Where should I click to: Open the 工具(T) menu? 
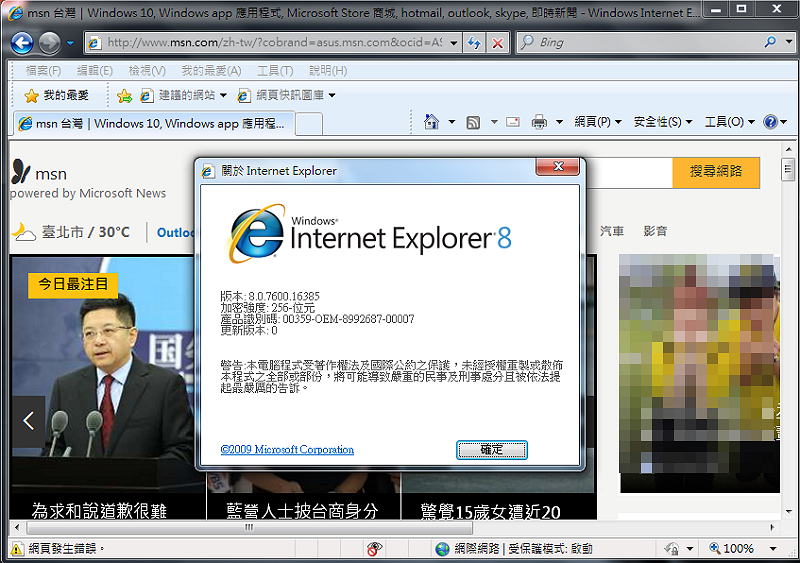click(x=275, y=71)
